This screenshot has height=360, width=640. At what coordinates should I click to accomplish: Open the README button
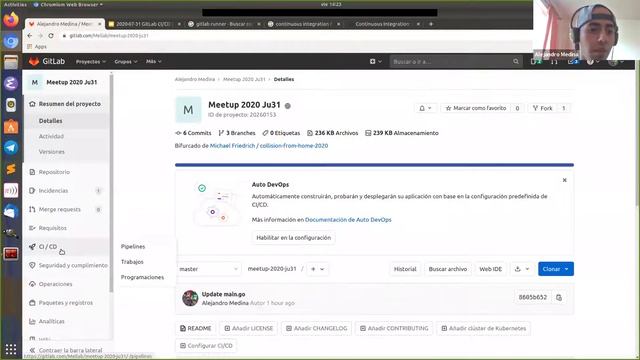coord(196,328)
